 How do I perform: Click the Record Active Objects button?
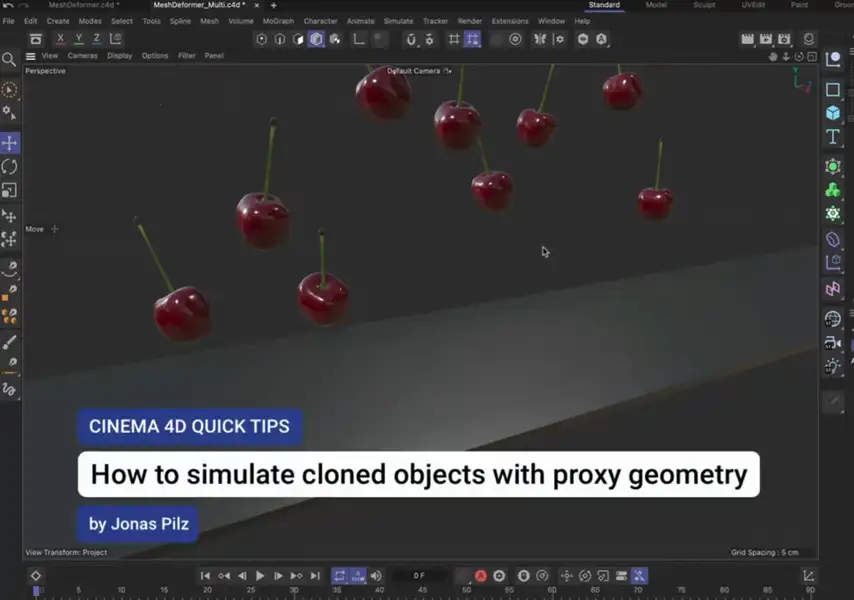click(x=480, y=576)
